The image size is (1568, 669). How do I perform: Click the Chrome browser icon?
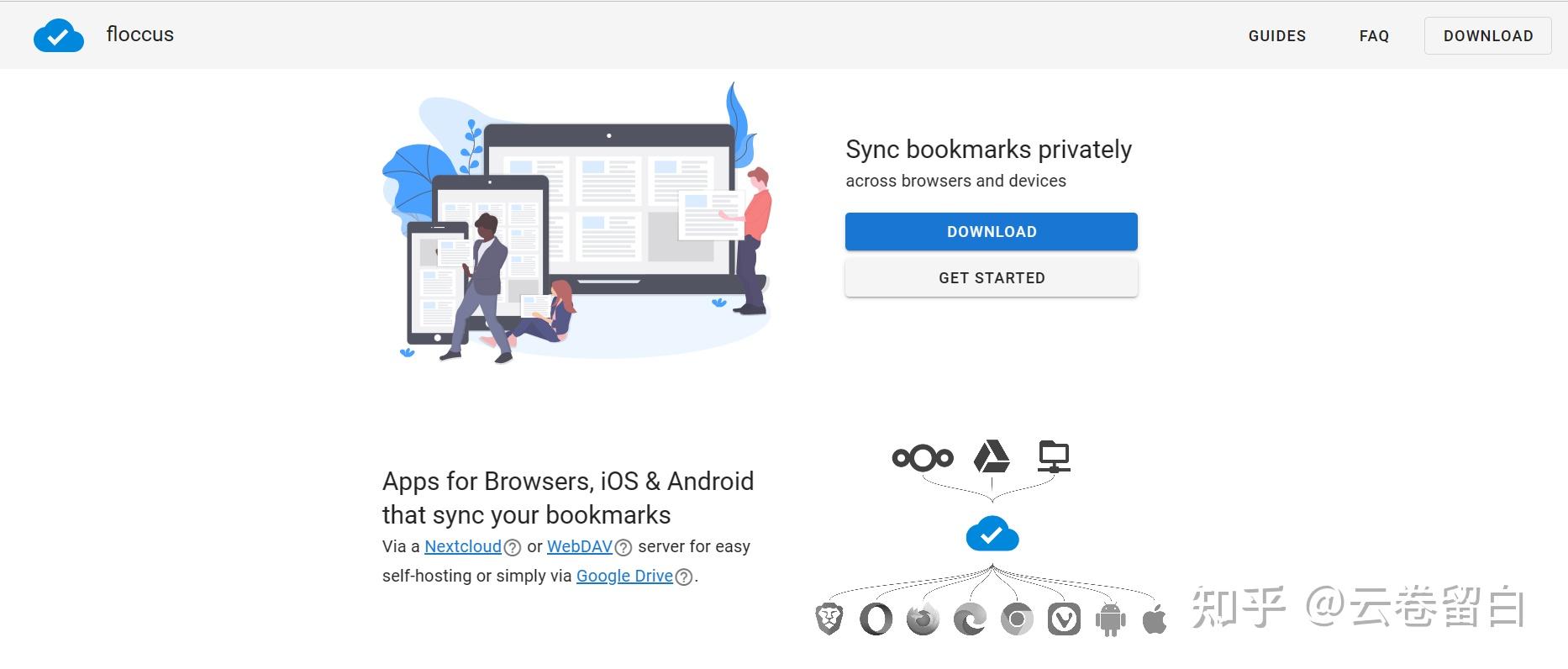(x=1017, y=619)
